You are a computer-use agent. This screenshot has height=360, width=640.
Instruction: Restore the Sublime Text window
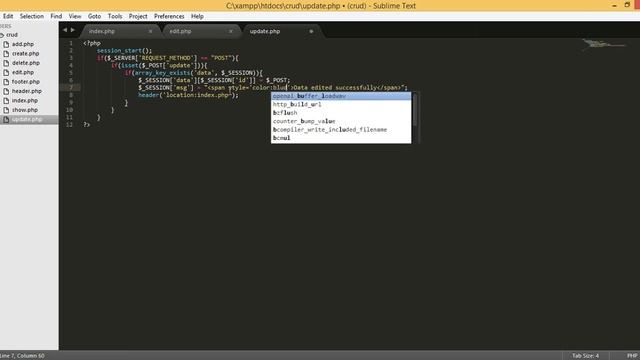tap(627, 5)
